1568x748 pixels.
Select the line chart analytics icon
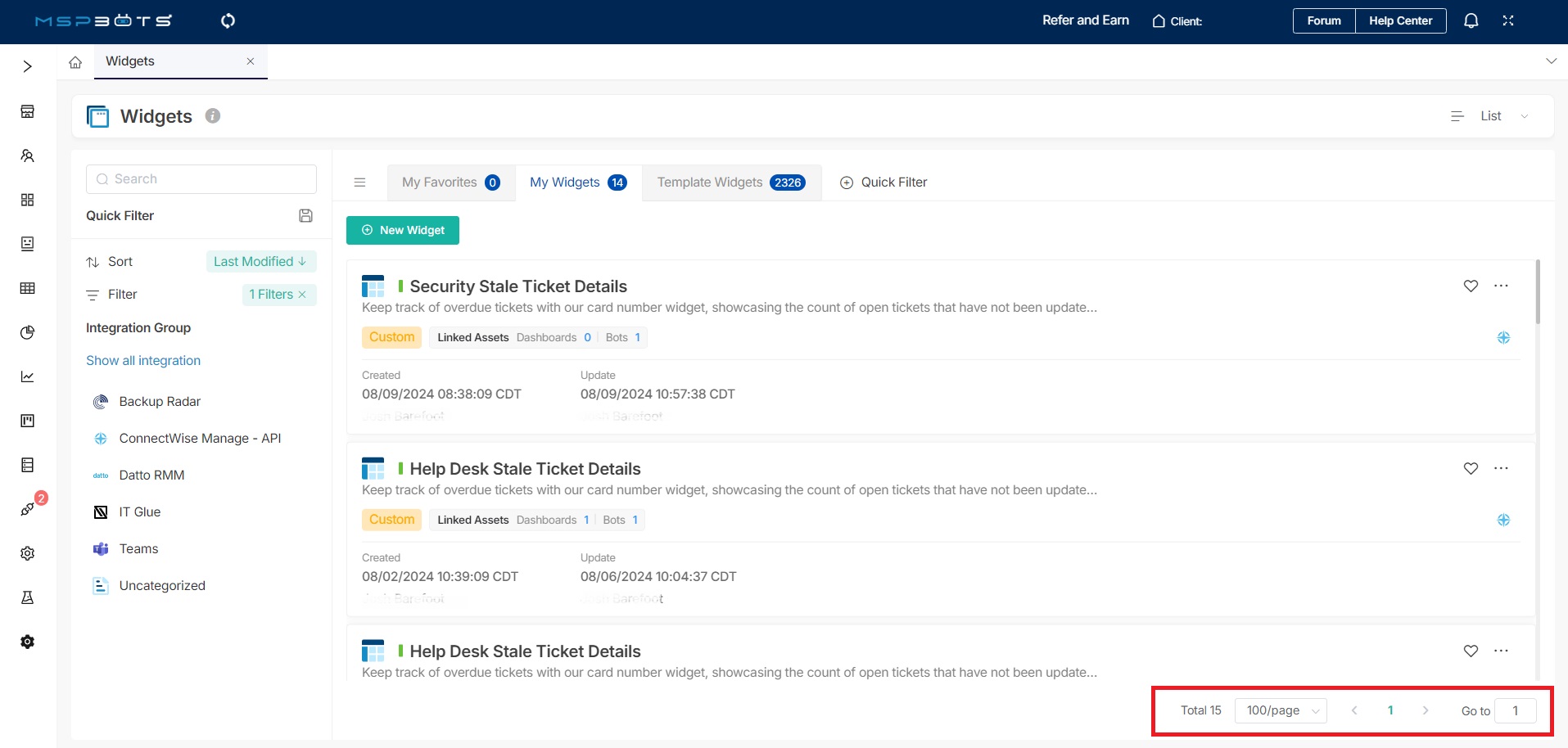[27, 376]
